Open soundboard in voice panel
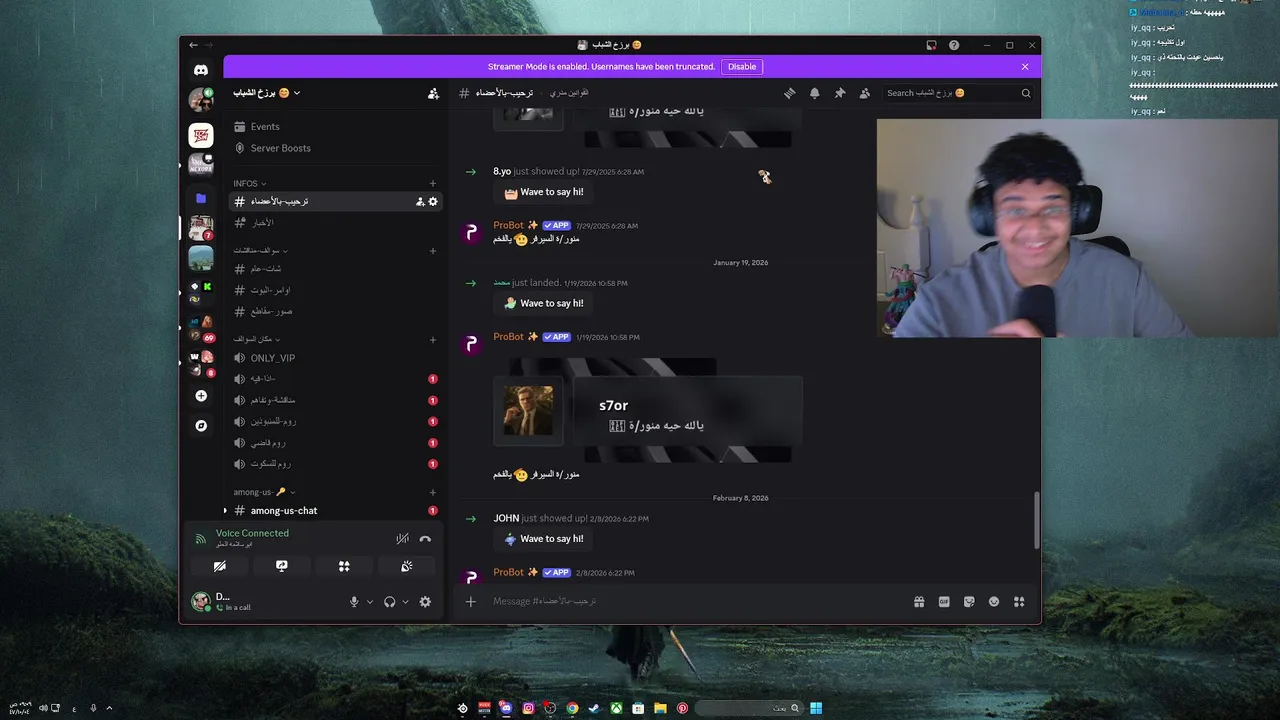1280x720 pixels. pyautogui.click(x=406, y=566)
